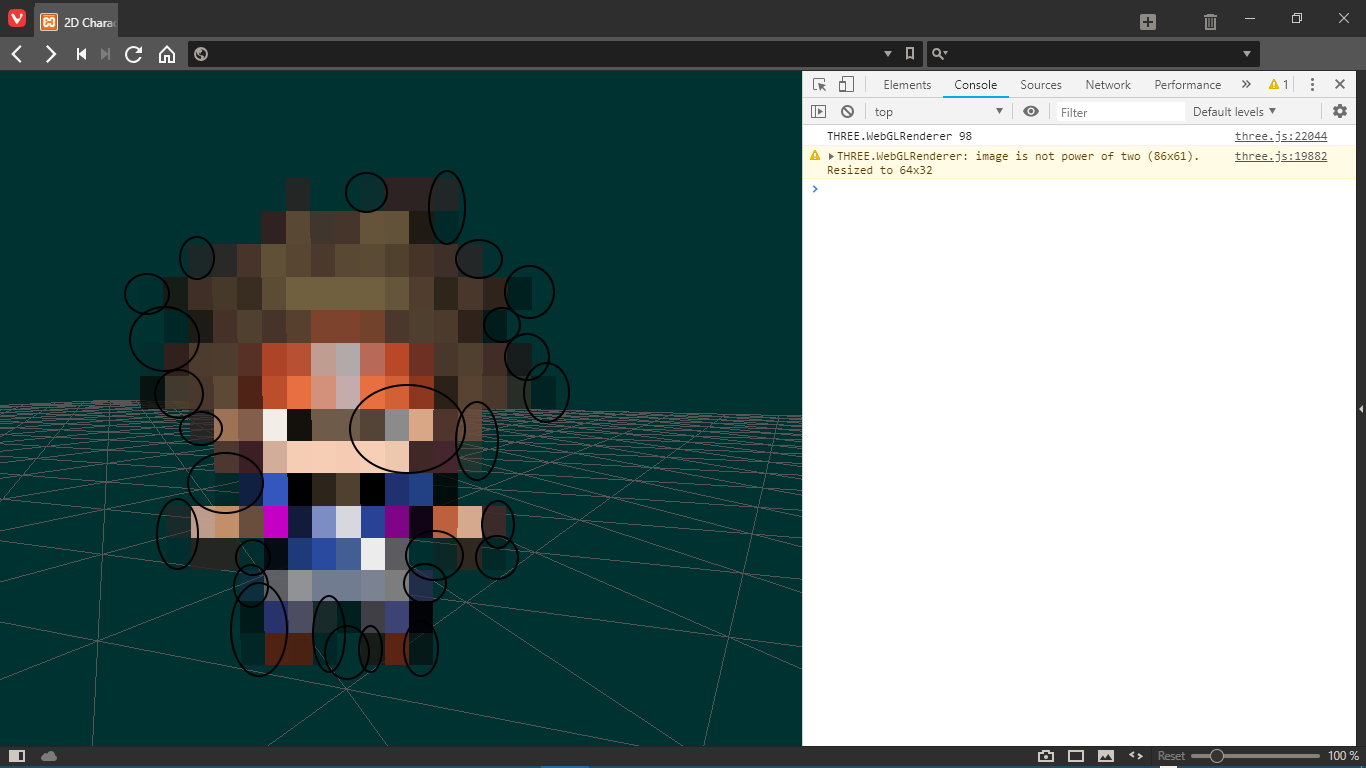This screenshot has width=1366, height=768.
Task: Toggle the device toolbar
Action: pos(846,85)
